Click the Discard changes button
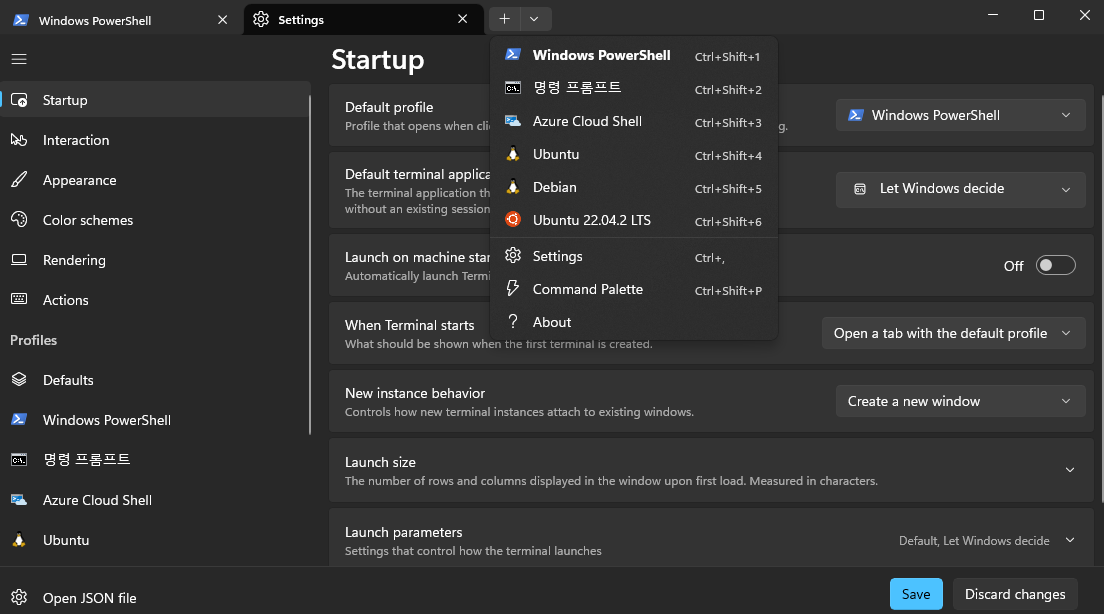Viewport: 1104px width, 614px height. pos(1015,594)
